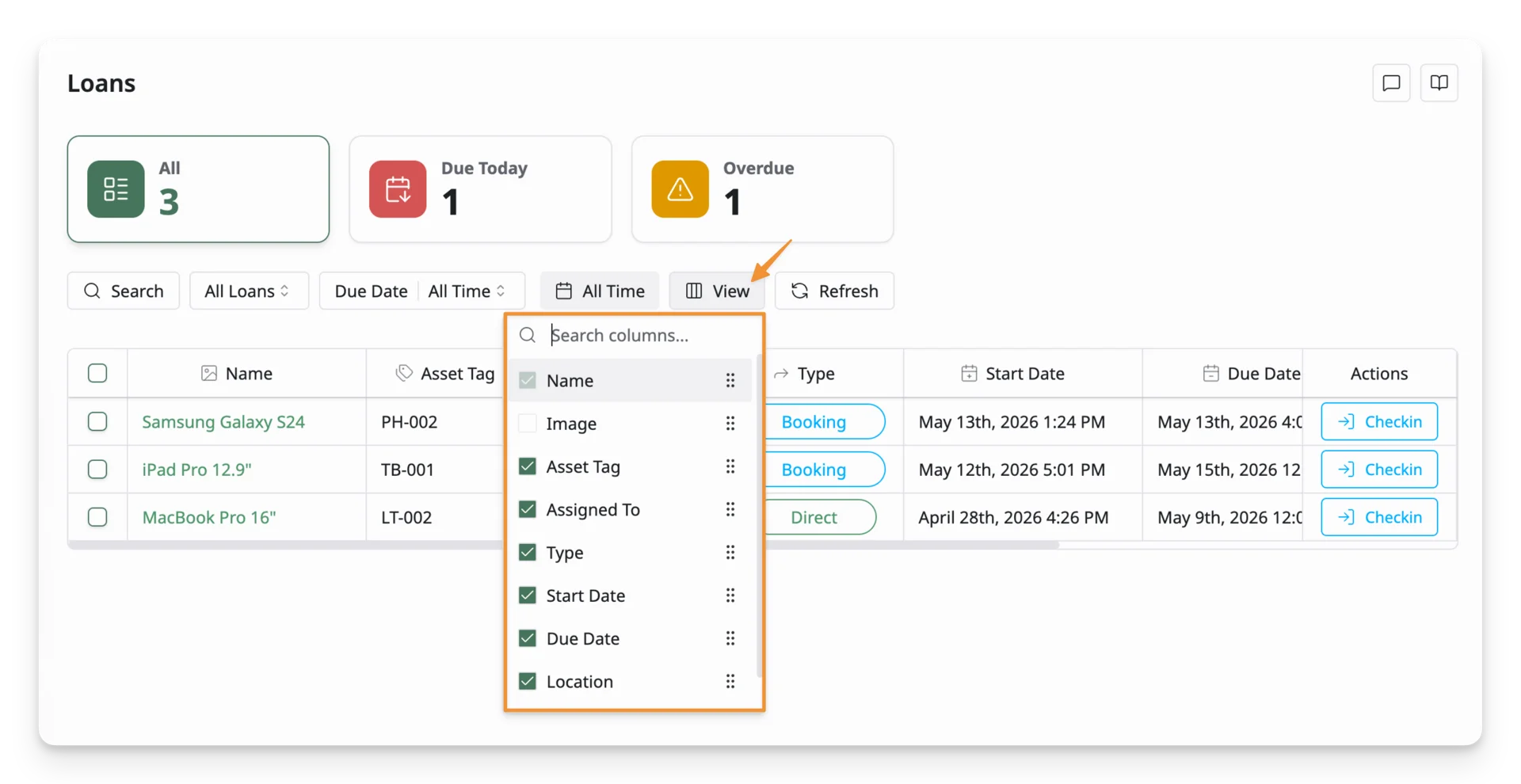Toggle the Name column checkbox
1521x784 pixels.
point(528,381)
